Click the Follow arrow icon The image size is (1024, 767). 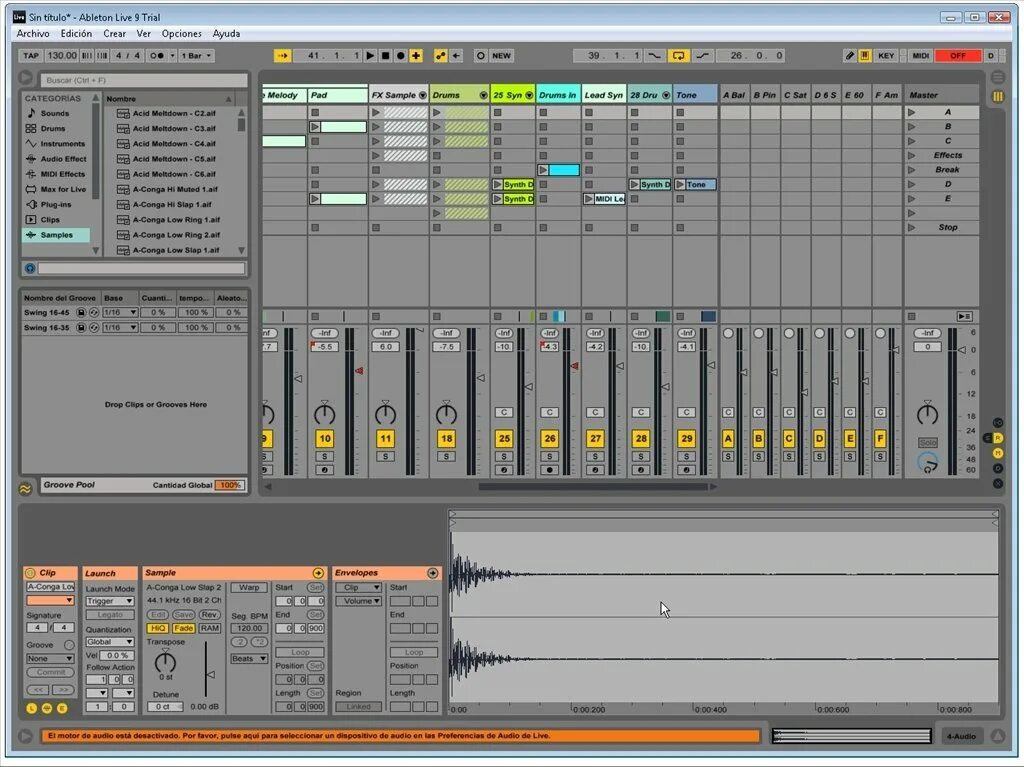point(282,56)
